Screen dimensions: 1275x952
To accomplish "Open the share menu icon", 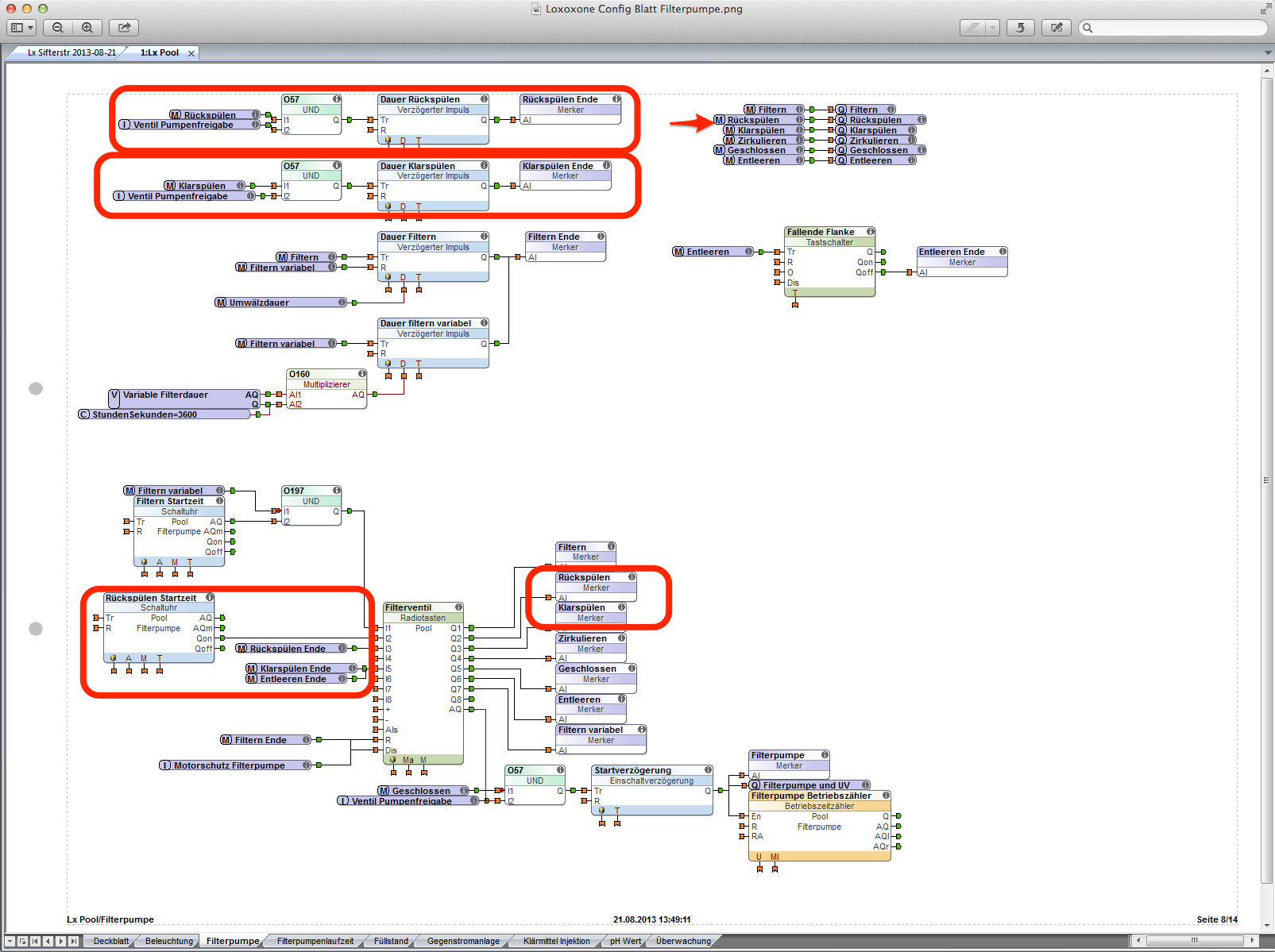I will pyautogui.click(x=124, y=28).
